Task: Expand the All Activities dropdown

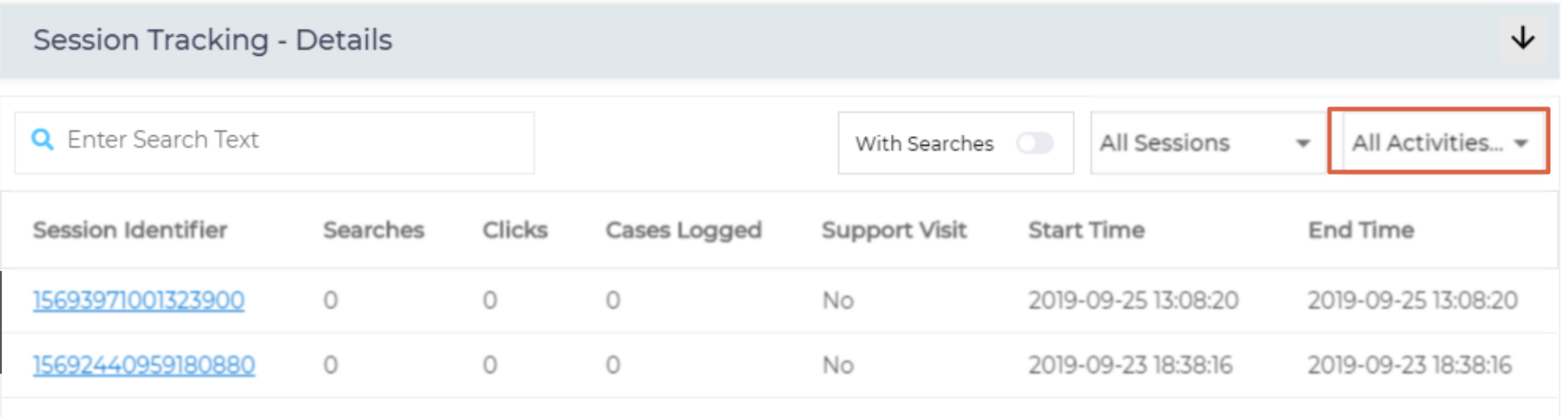Action: tap(1427, 142)
